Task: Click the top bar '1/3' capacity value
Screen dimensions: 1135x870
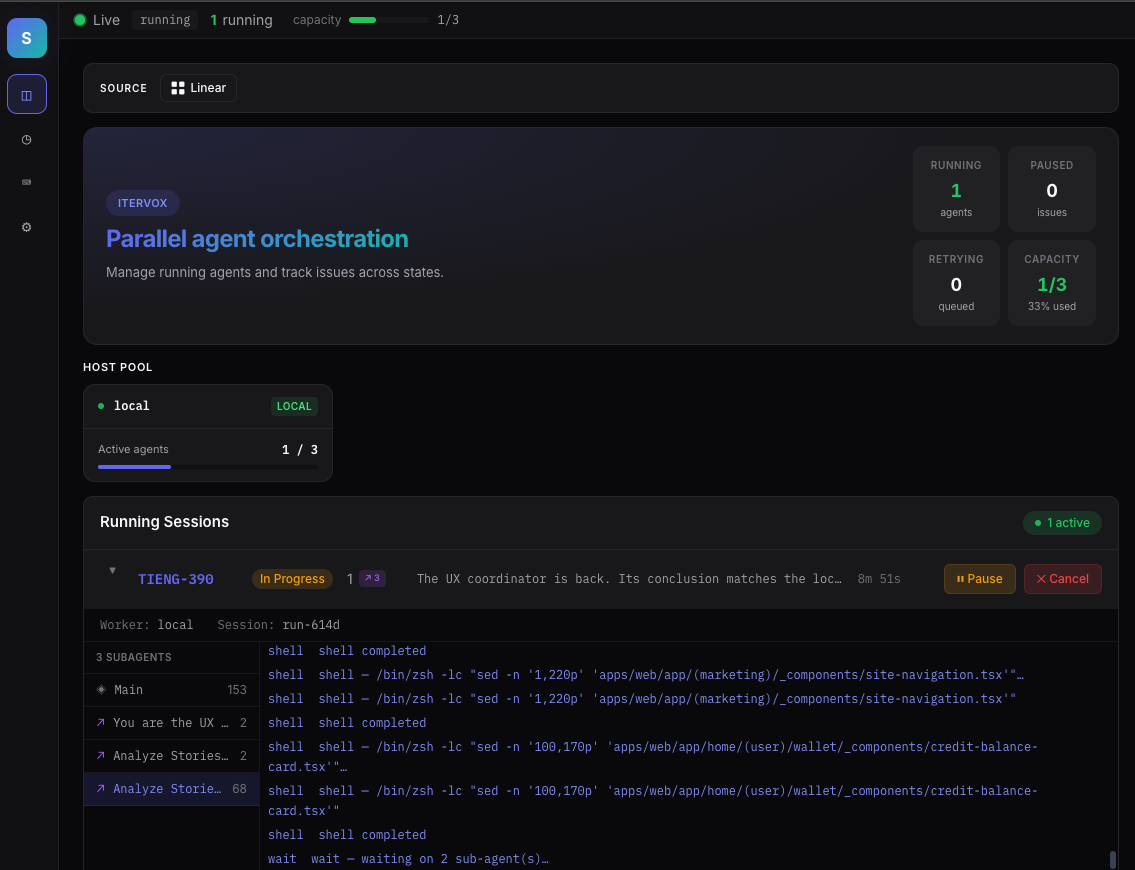Action: 448,20
